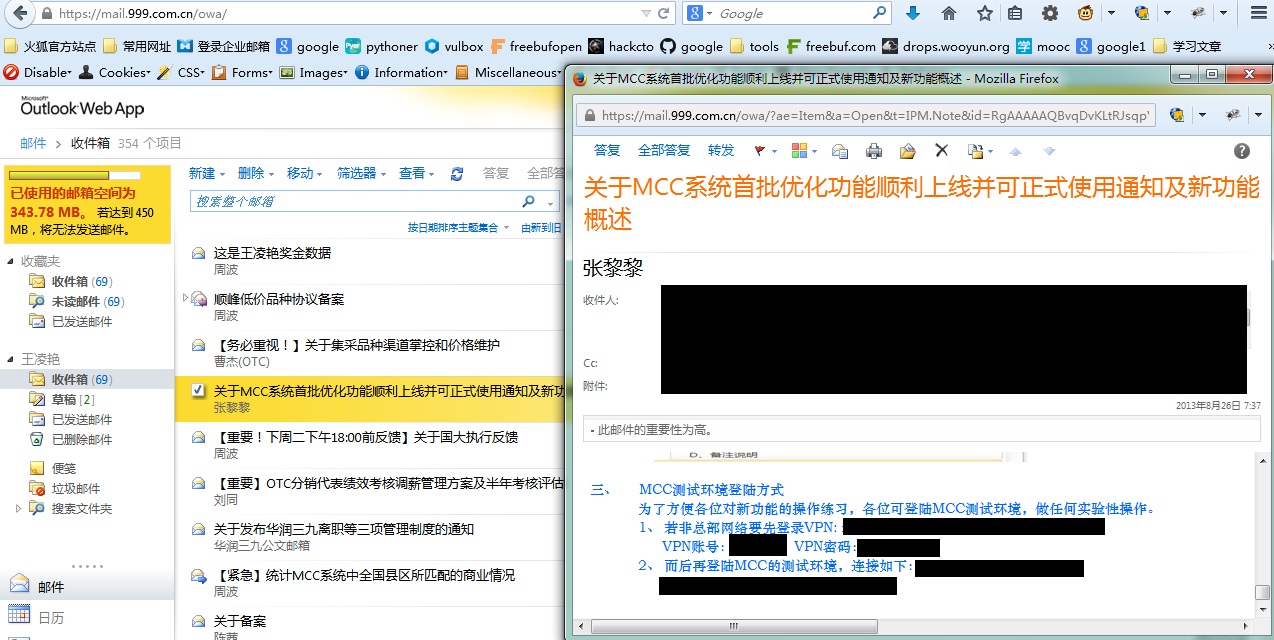
Task: Click the open folder icon in message toolbar
Action: point(908,151)
